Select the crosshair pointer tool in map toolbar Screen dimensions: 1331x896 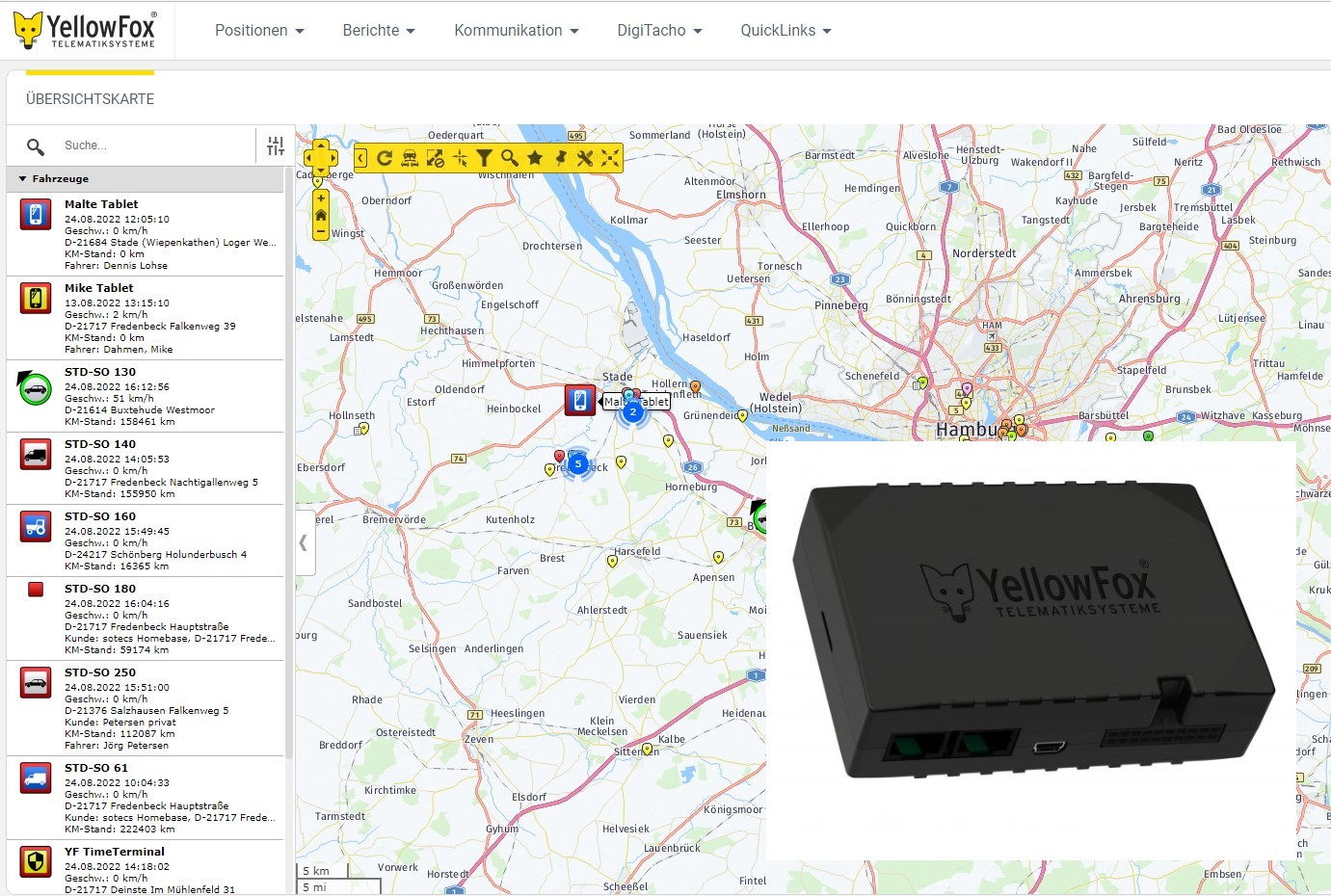[460, 158]
